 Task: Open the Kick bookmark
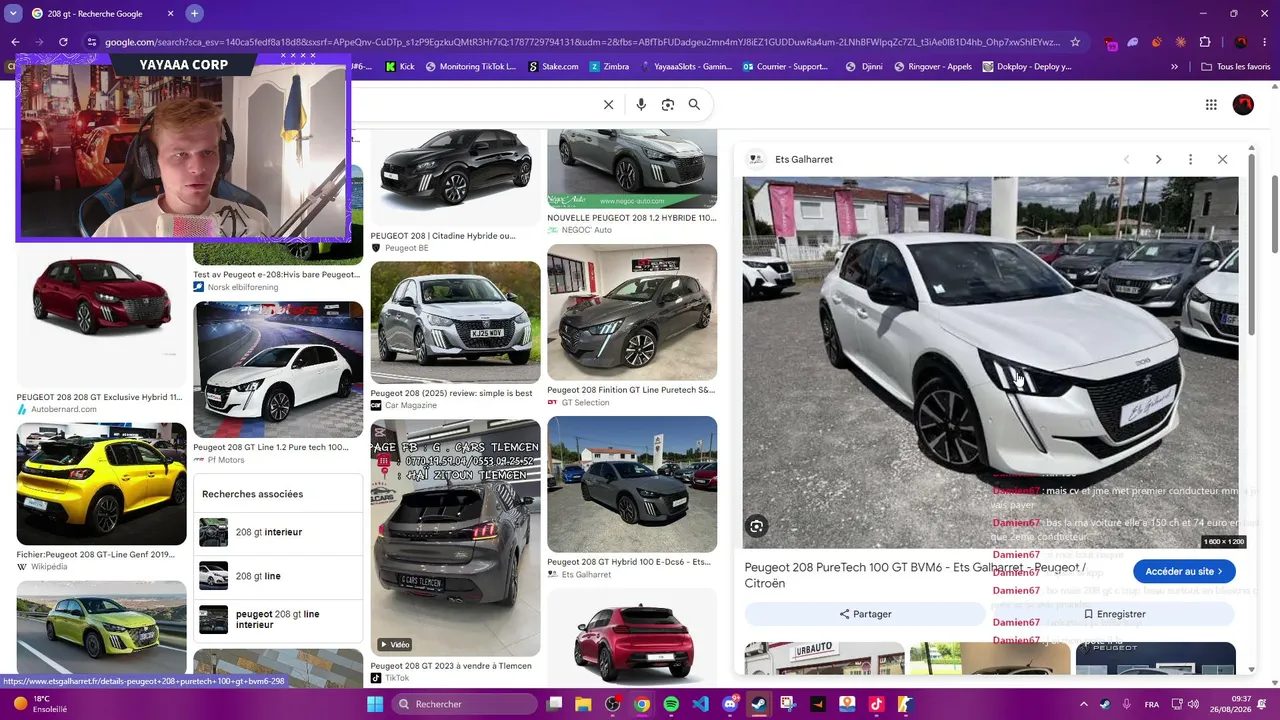(400, 67)
